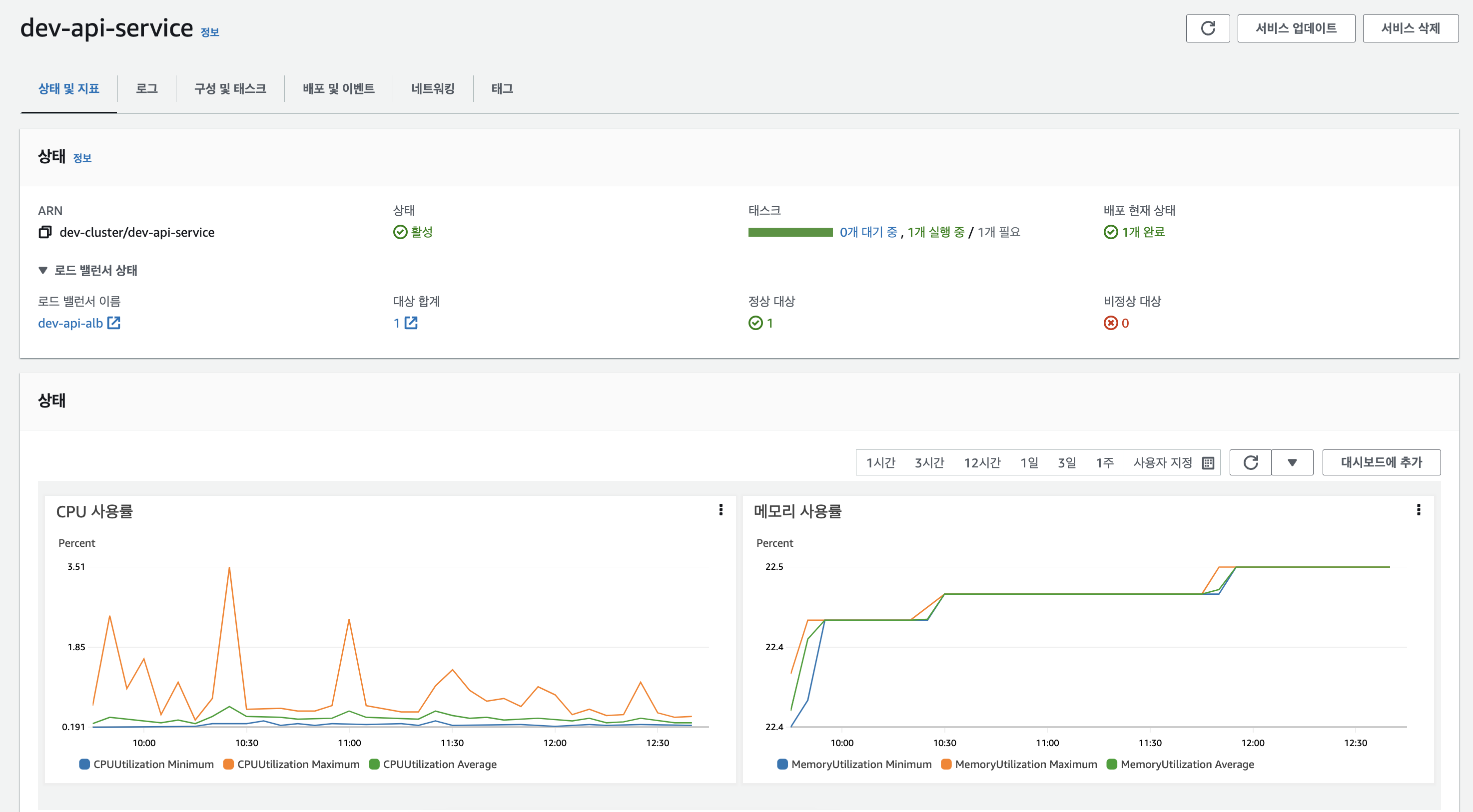Viewport: 1473px width, 812px height.
Task: Click the 서비스 삭제 button
Action: 1410,28
